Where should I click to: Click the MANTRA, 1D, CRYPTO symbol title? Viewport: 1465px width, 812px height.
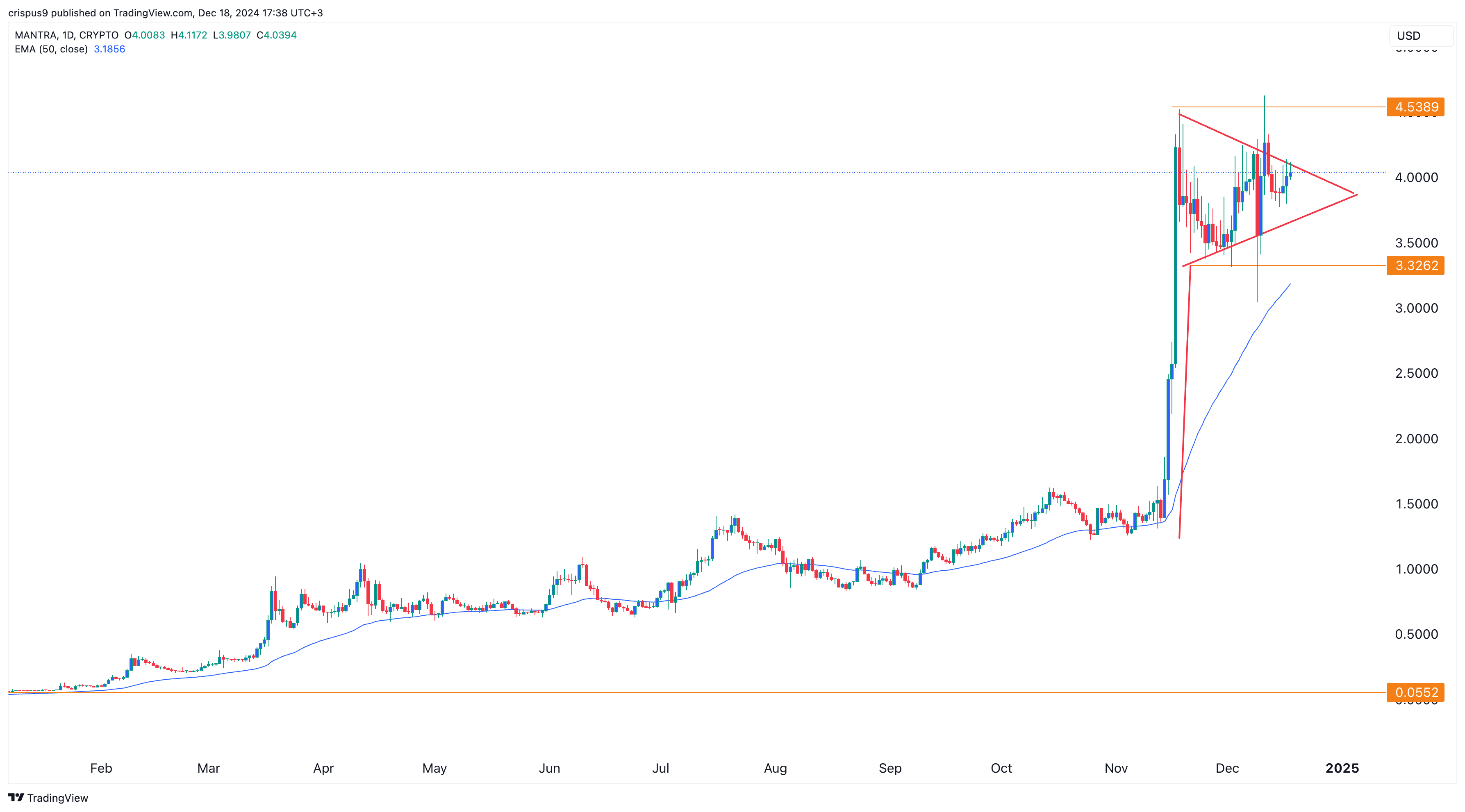[66, 35]
